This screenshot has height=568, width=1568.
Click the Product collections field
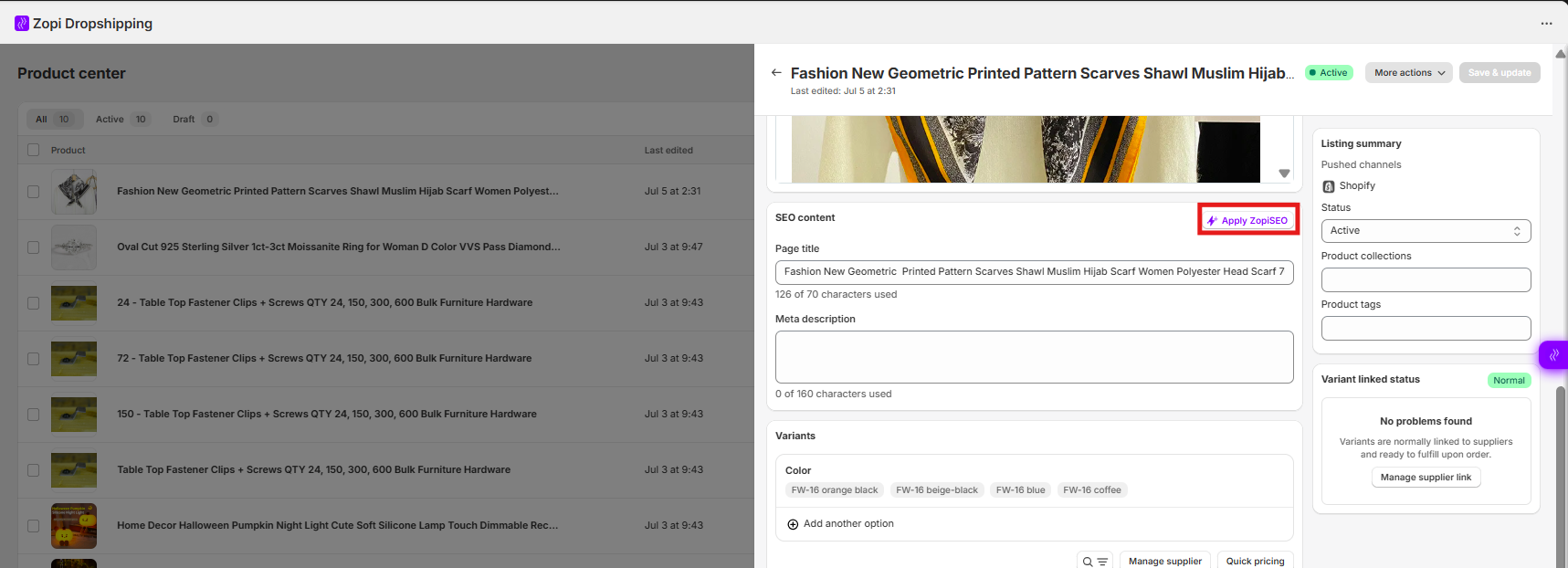(1426, 280)
